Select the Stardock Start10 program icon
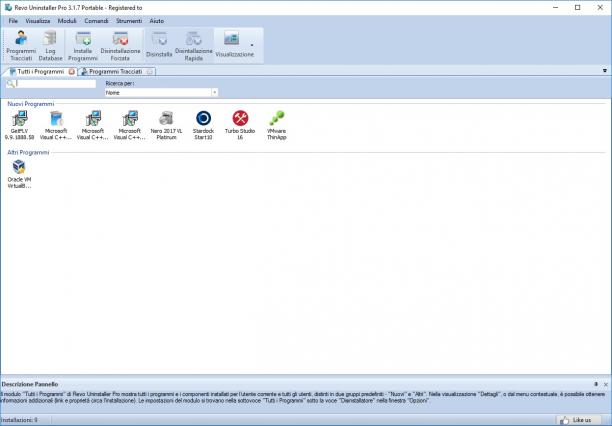The width and height of the screenshot is (612, 426). tap(203, 125)
